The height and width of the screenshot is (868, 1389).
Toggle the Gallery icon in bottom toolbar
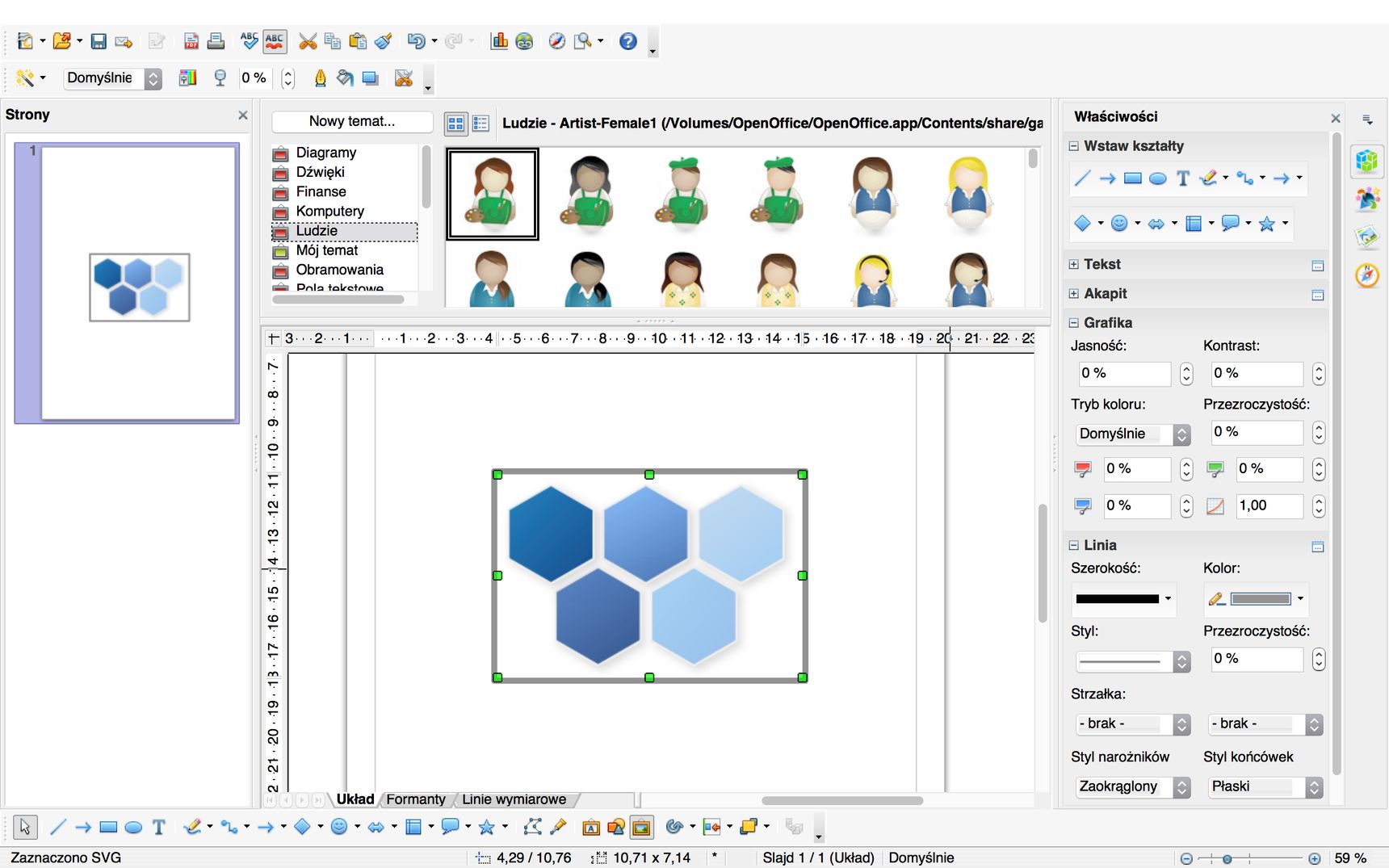[x=641, y=827]
